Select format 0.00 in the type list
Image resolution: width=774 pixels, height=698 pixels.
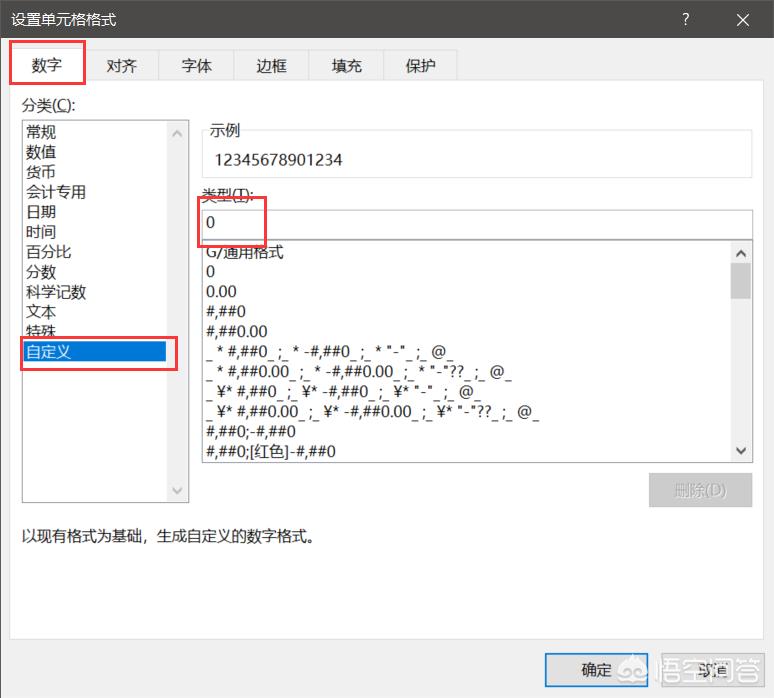click(x=221, y=292)
